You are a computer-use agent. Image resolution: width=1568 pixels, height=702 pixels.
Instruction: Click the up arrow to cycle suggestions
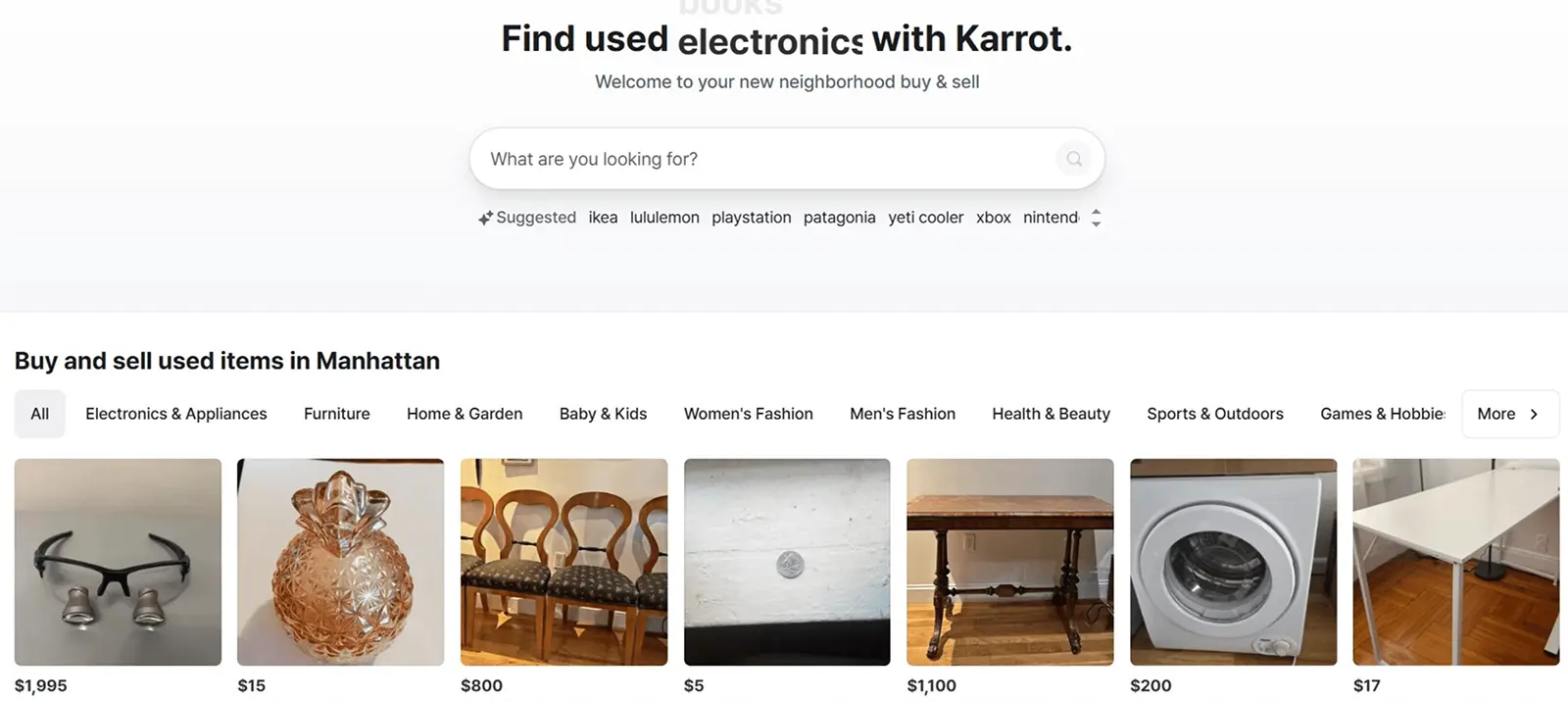coord(1097,211)
